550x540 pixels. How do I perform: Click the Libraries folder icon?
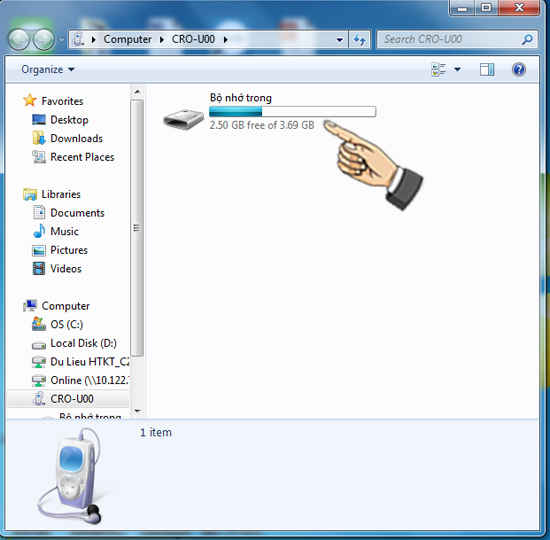pos(30,194)
